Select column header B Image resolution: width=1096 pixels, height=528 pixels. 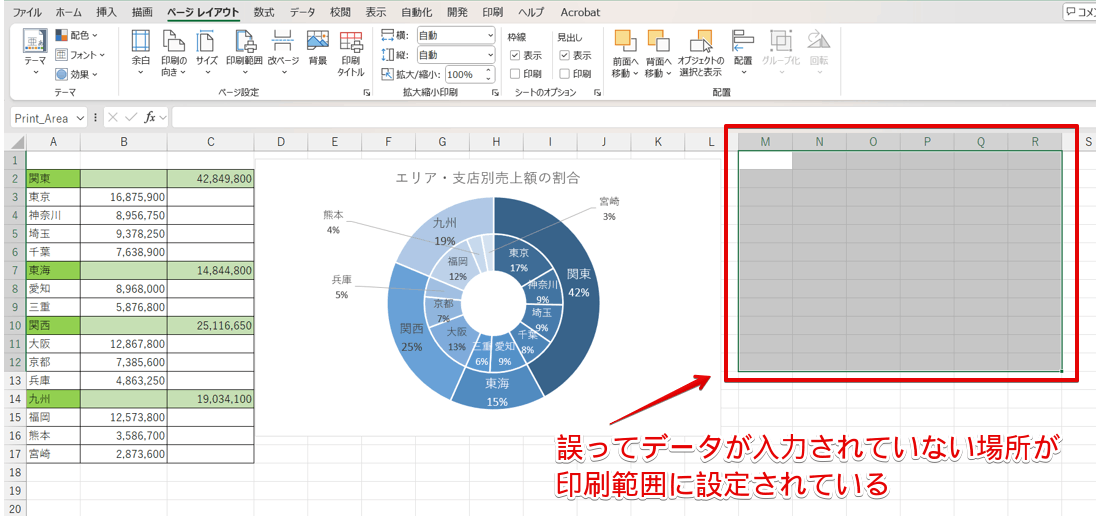pos(124,142)
